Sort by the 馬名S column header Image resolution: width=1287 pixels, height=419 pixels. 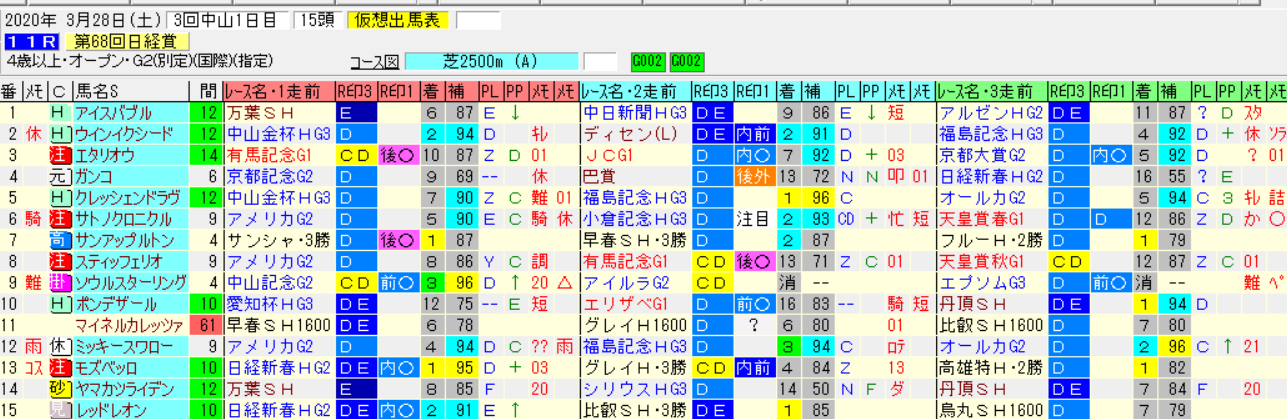pyautogui.click(x=130, y=91)
